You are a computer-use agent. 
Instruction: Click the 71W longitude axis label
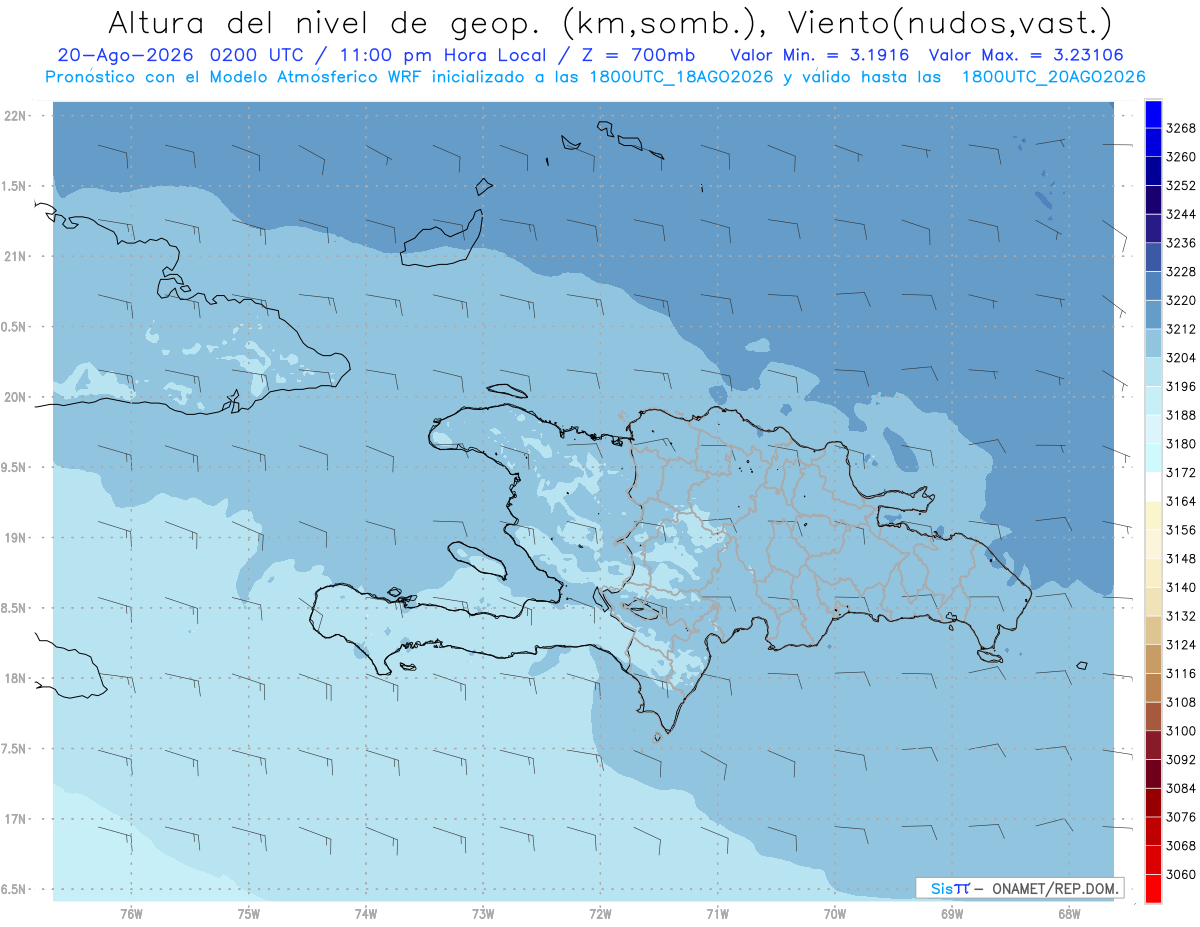click(x=717, y=913)
